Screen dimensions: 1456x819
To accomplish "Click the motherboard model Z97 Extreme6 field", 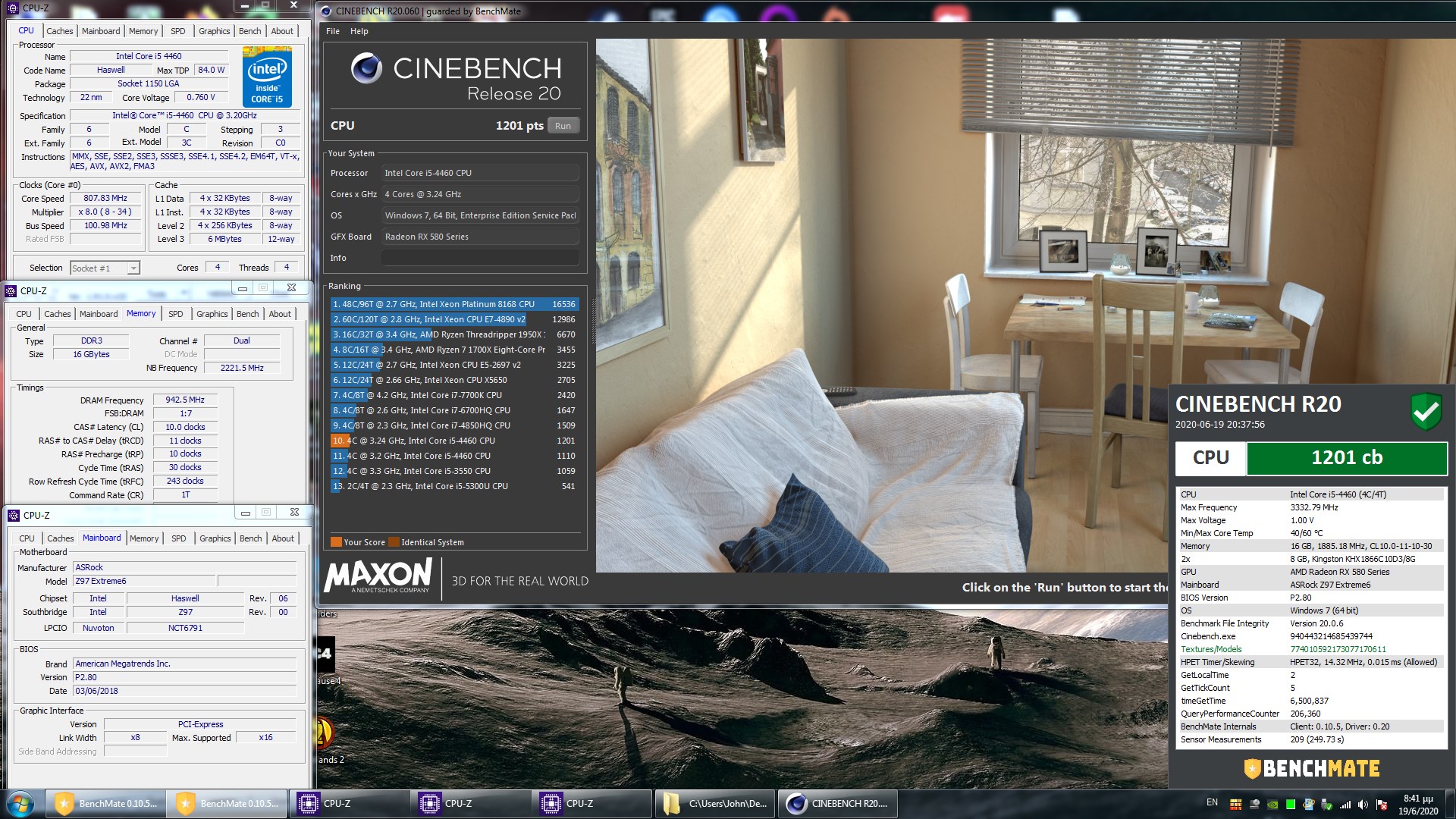I will 144,581.
